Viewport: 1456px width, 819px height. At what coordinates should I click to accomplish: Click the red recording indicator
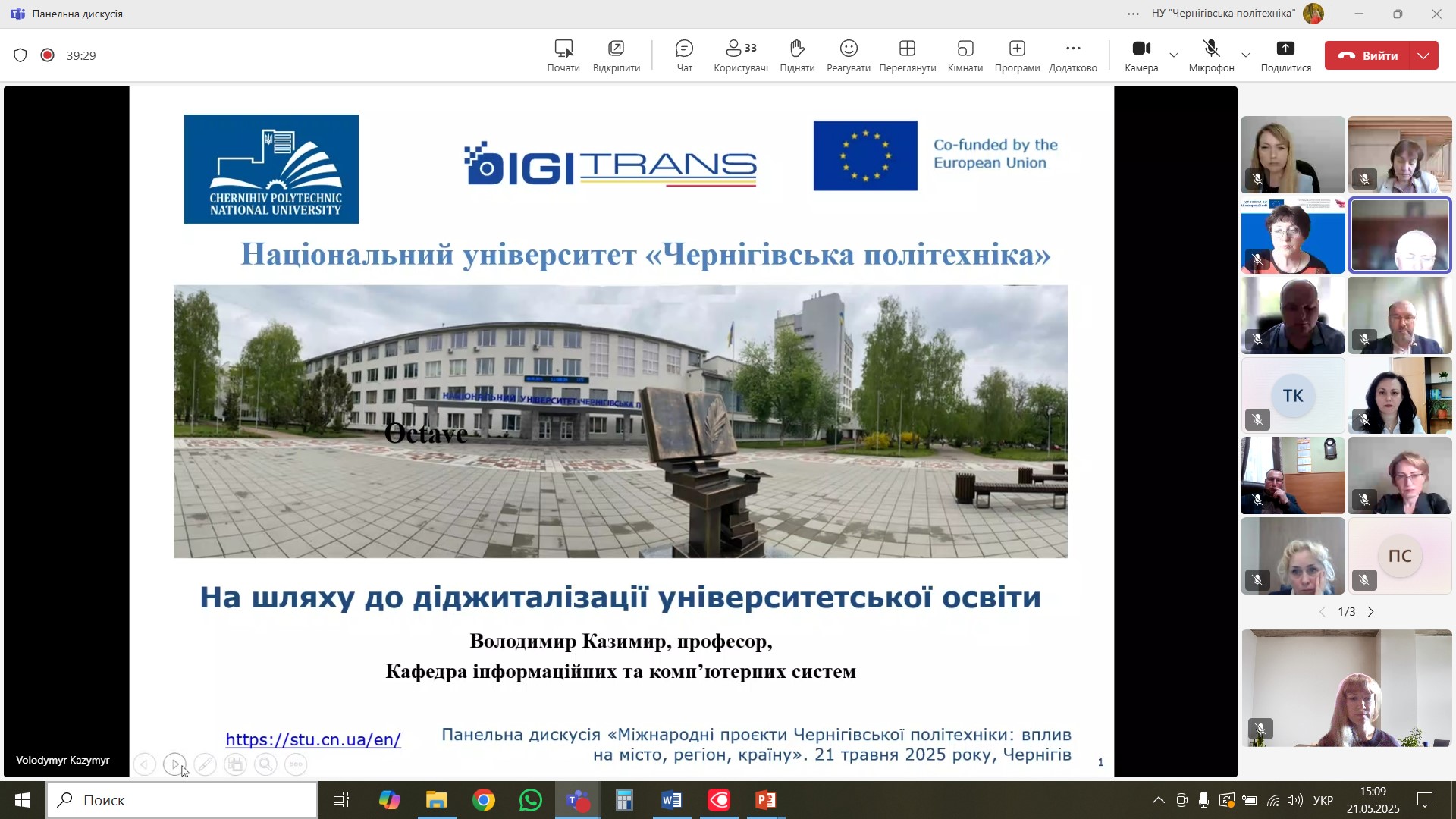click(x=48, y=55)
